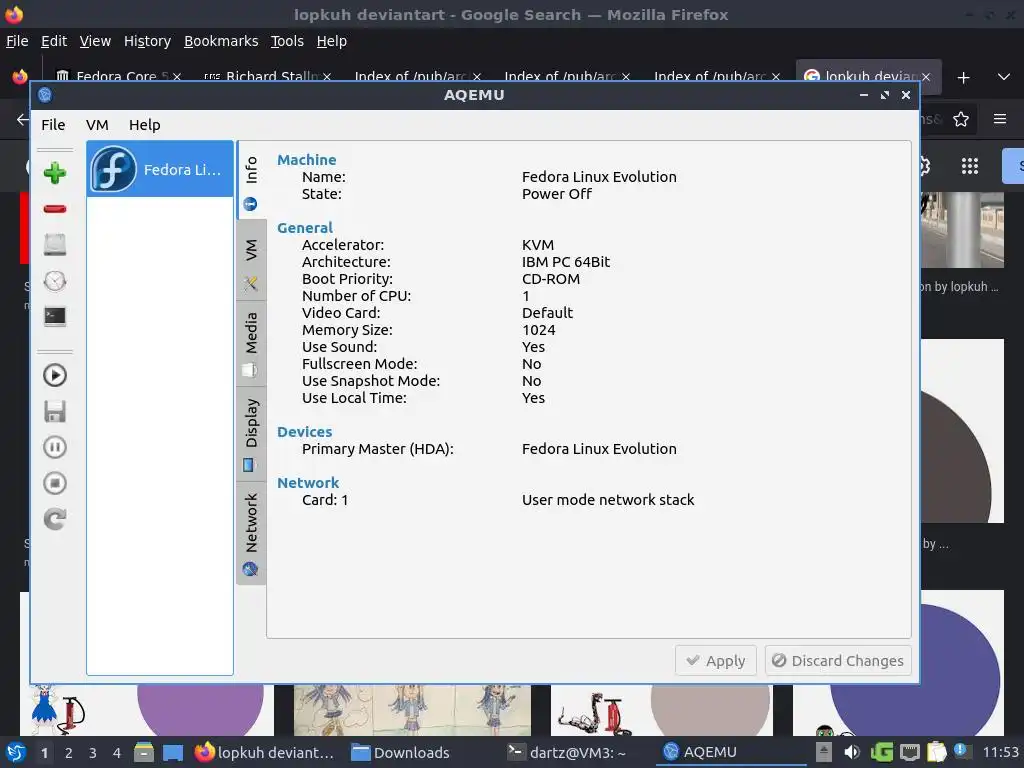Click Firefox View icon in the tab bar
The height and width of the screenshot is (768, 1024).
click(x=20, y=77)
